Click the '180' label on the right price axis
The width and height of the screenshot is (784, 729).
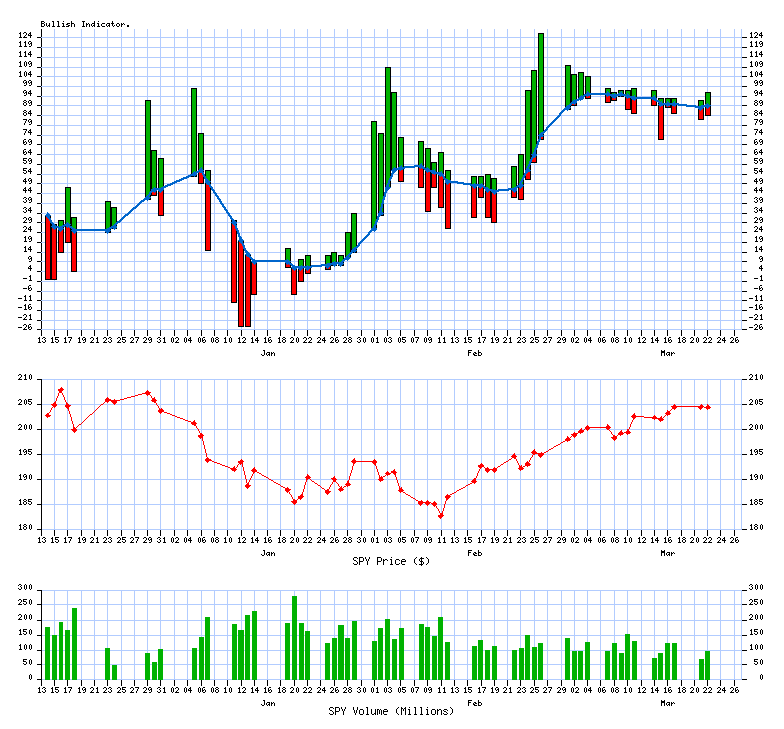(755, 528)
